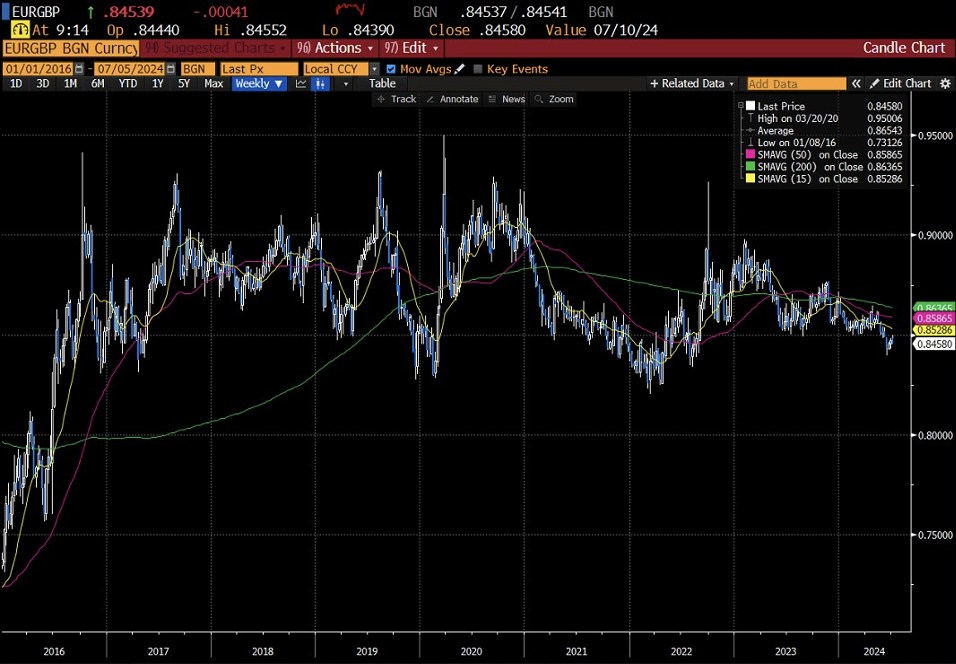Open chart type dropdown arrow
This screenshot has width=956, height=664.
click(346, 84)
